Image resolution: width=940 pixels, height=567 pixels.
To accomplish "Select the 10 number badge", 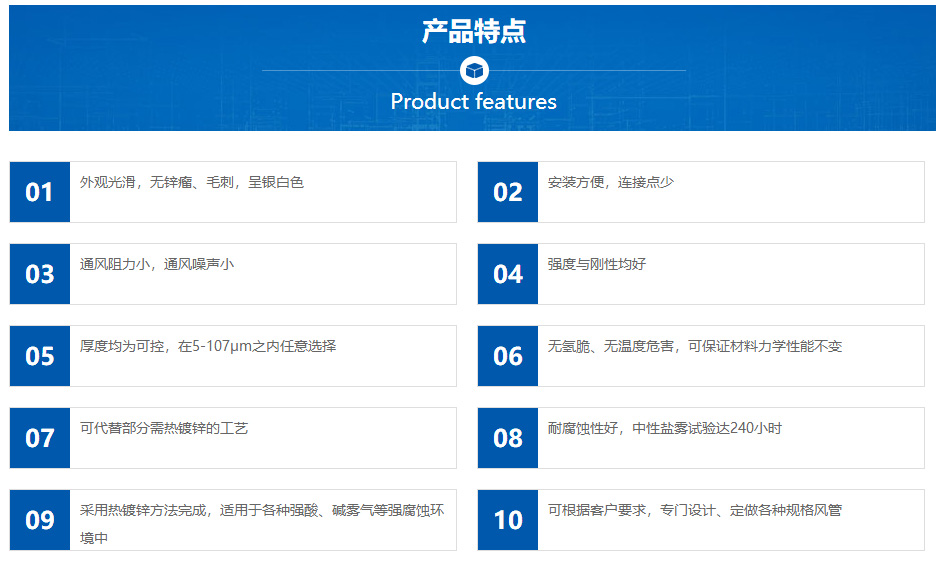I will point(508,520).
